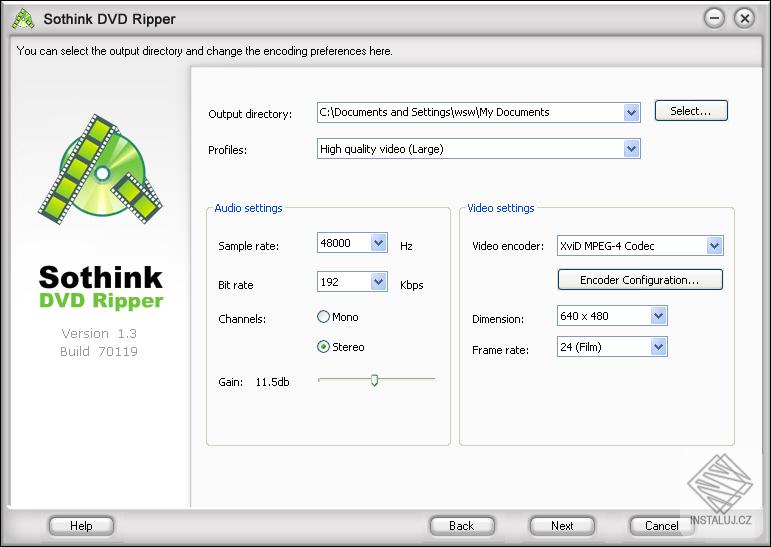Open the Dimension dropdown

[x=658, y=316]
